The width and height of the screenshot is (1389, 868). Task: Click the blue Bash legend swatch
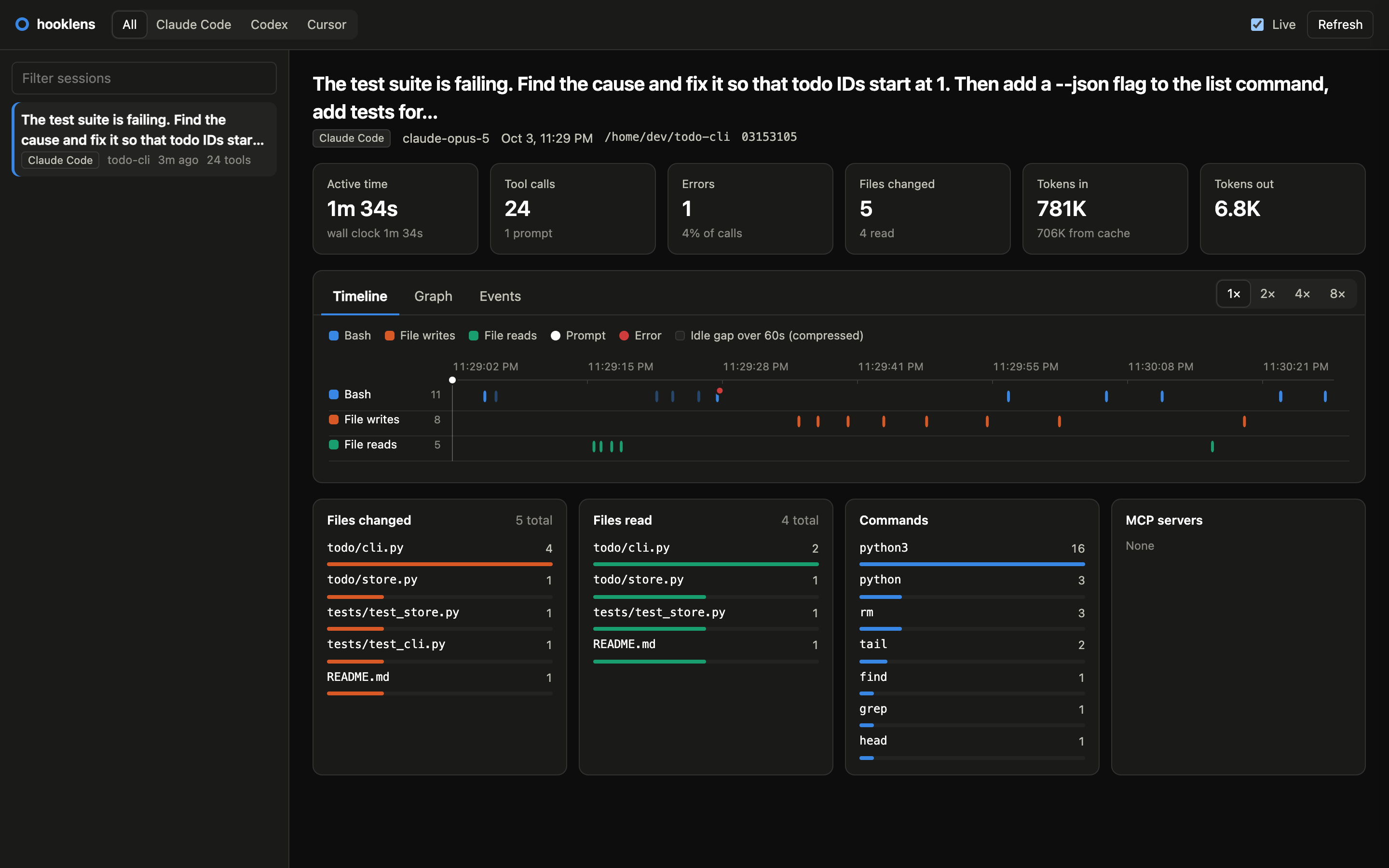coord(333,336)
